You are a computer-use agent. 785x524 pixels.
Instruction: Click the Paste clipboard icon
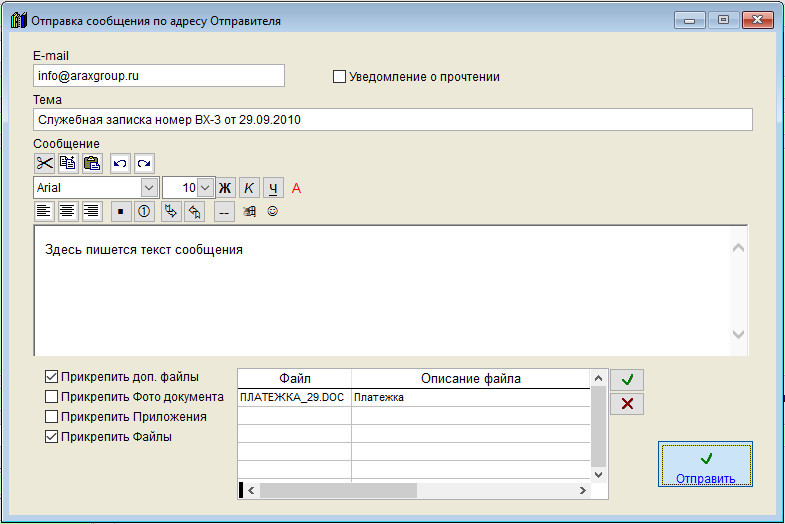tap(91, 163)
